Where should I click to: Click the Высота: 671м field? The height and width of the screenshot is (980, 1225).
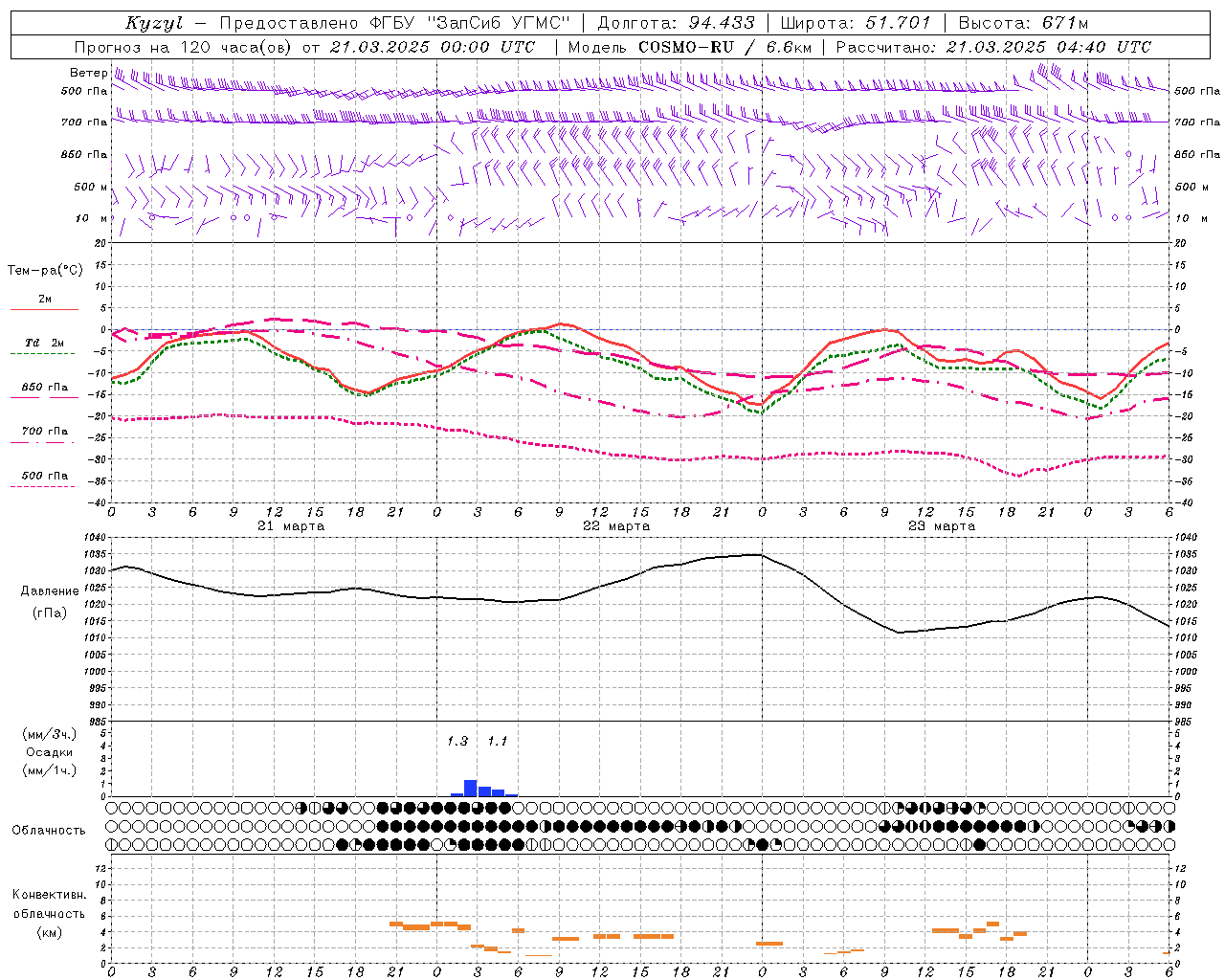click(1023, 23)
